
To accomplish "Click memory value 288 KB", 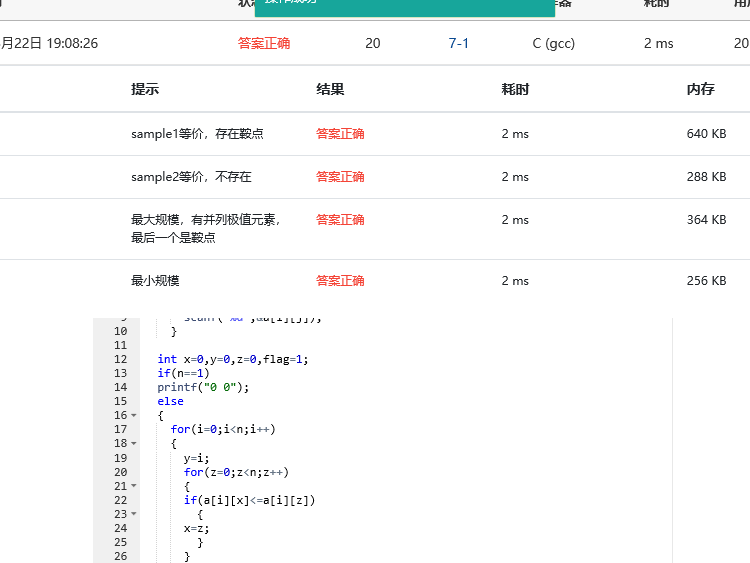I will pyautogui.click(x=706, y=177).
